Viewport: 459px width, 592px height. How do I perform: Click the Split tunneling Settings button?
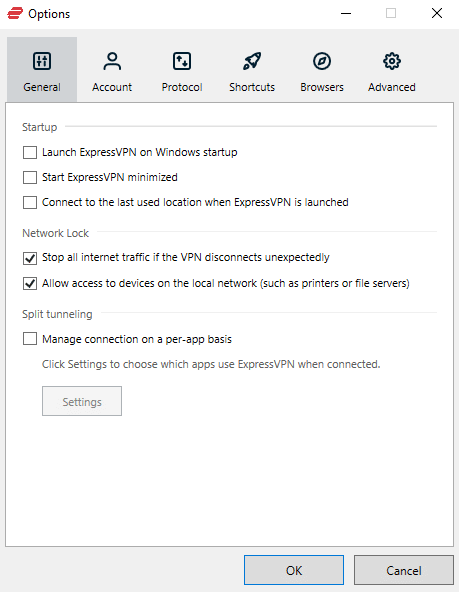pyautogui.click(x=82, y=401)
